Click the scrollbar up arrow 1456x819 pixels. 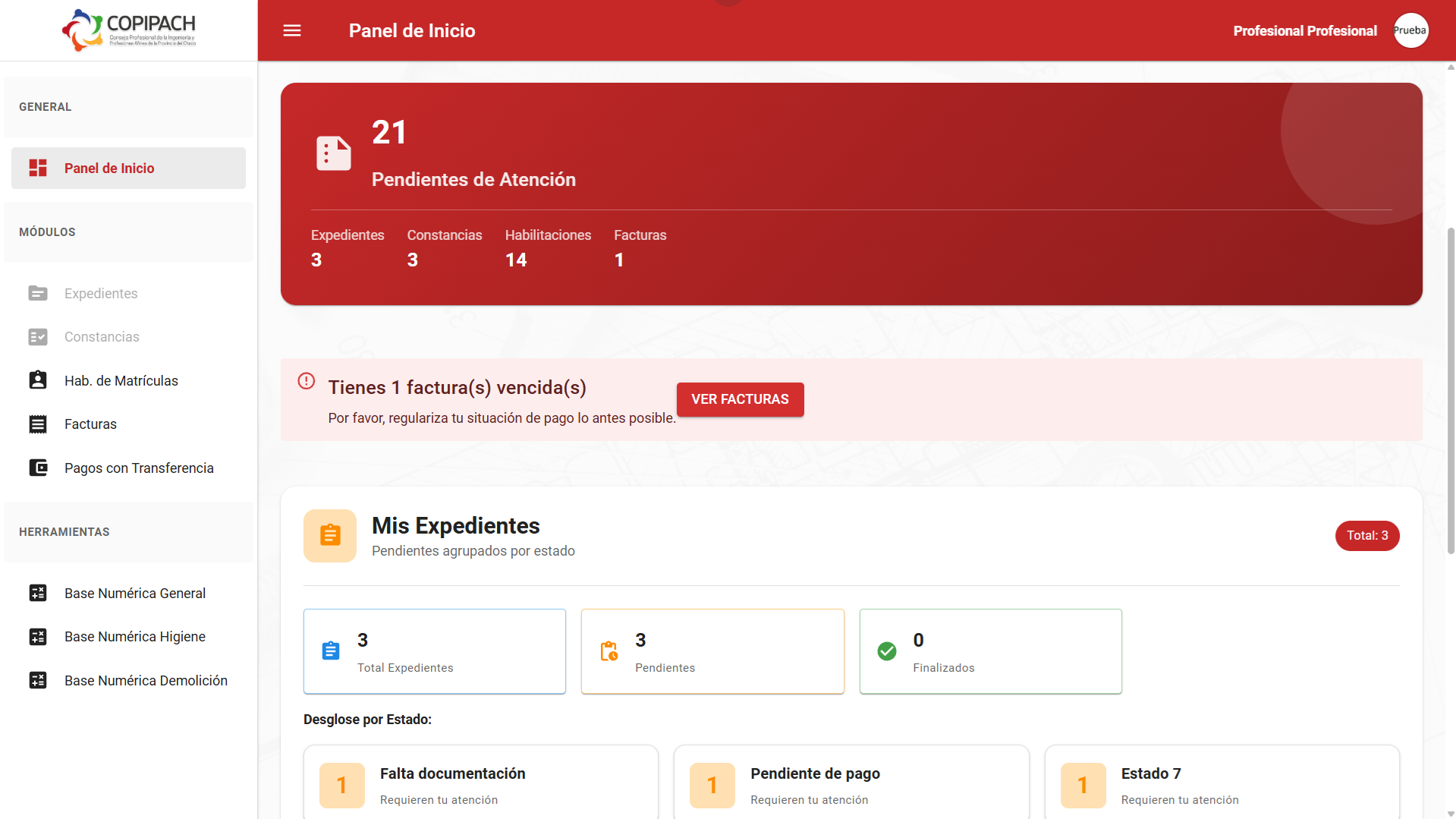pos(1451,67)
